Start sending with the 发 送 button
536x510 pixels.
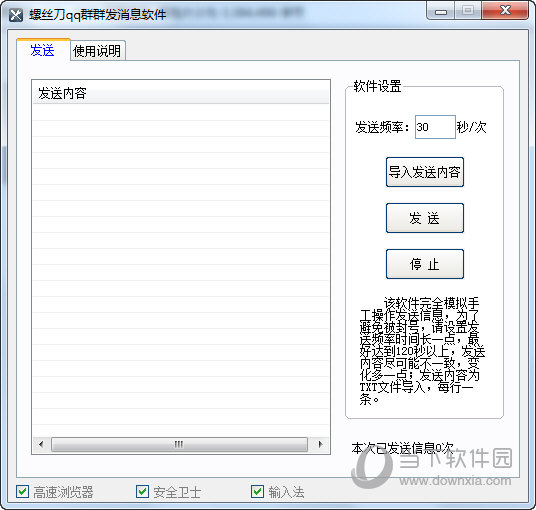coord(425,218)
